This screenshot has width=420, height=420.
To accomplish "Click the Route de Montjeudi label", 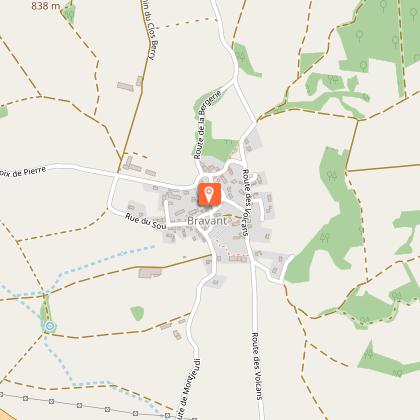I will [x=188, y=388].
